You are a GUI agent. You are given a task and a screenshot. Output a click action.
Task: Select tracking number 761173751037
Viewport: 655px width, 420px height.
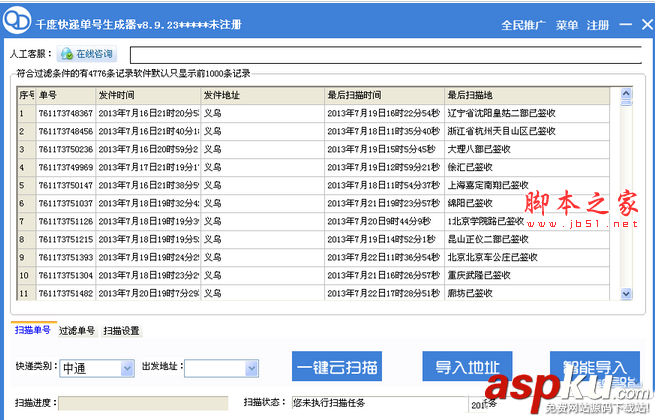66,203
